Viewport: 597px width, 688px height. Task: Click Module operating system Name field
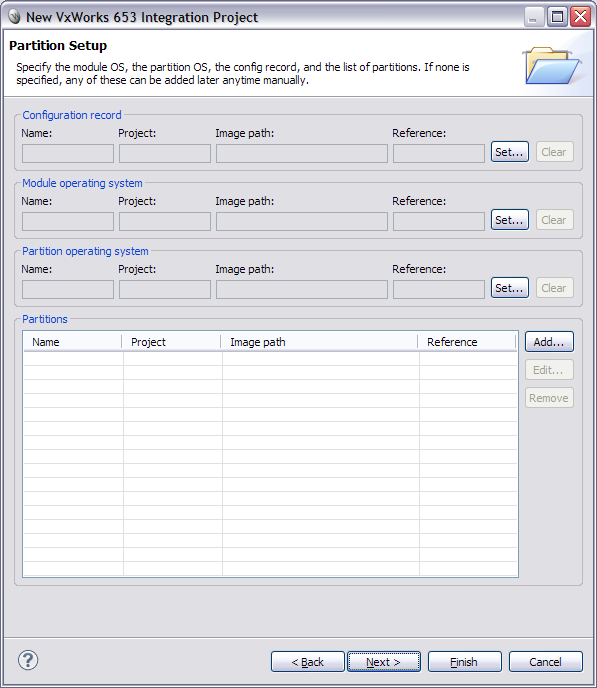(x=68, y=222)
